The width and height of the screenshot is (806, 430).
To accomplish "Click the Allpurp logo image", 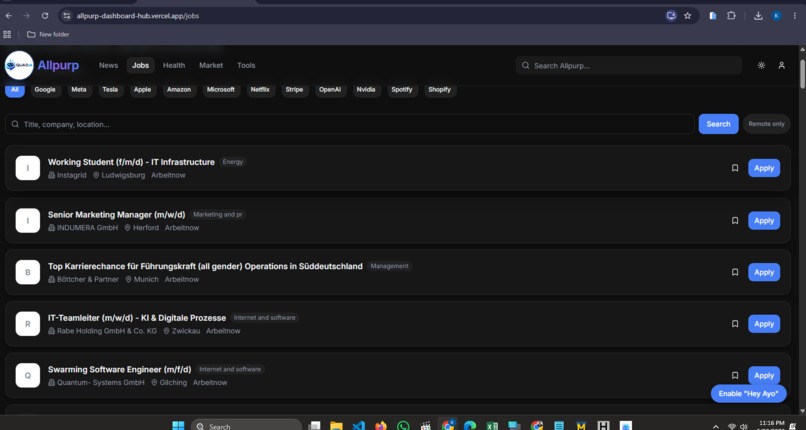I will 19,65.
